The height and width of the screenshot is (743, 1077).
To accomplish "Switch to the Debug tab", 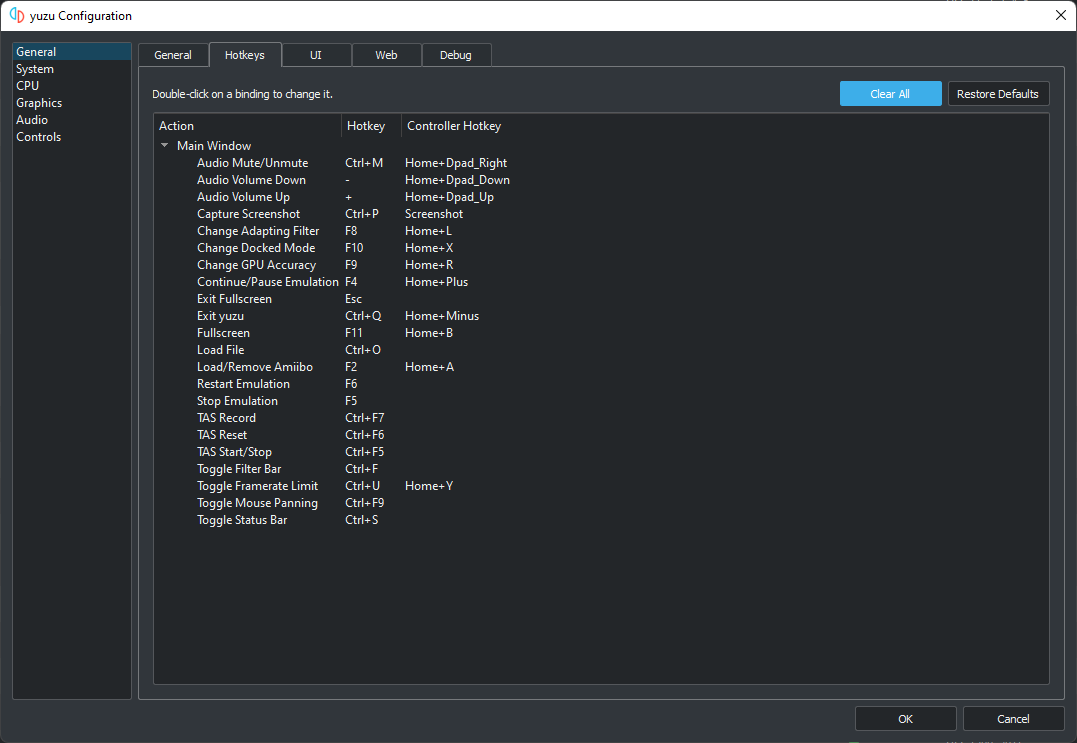I will click(455, 55).
